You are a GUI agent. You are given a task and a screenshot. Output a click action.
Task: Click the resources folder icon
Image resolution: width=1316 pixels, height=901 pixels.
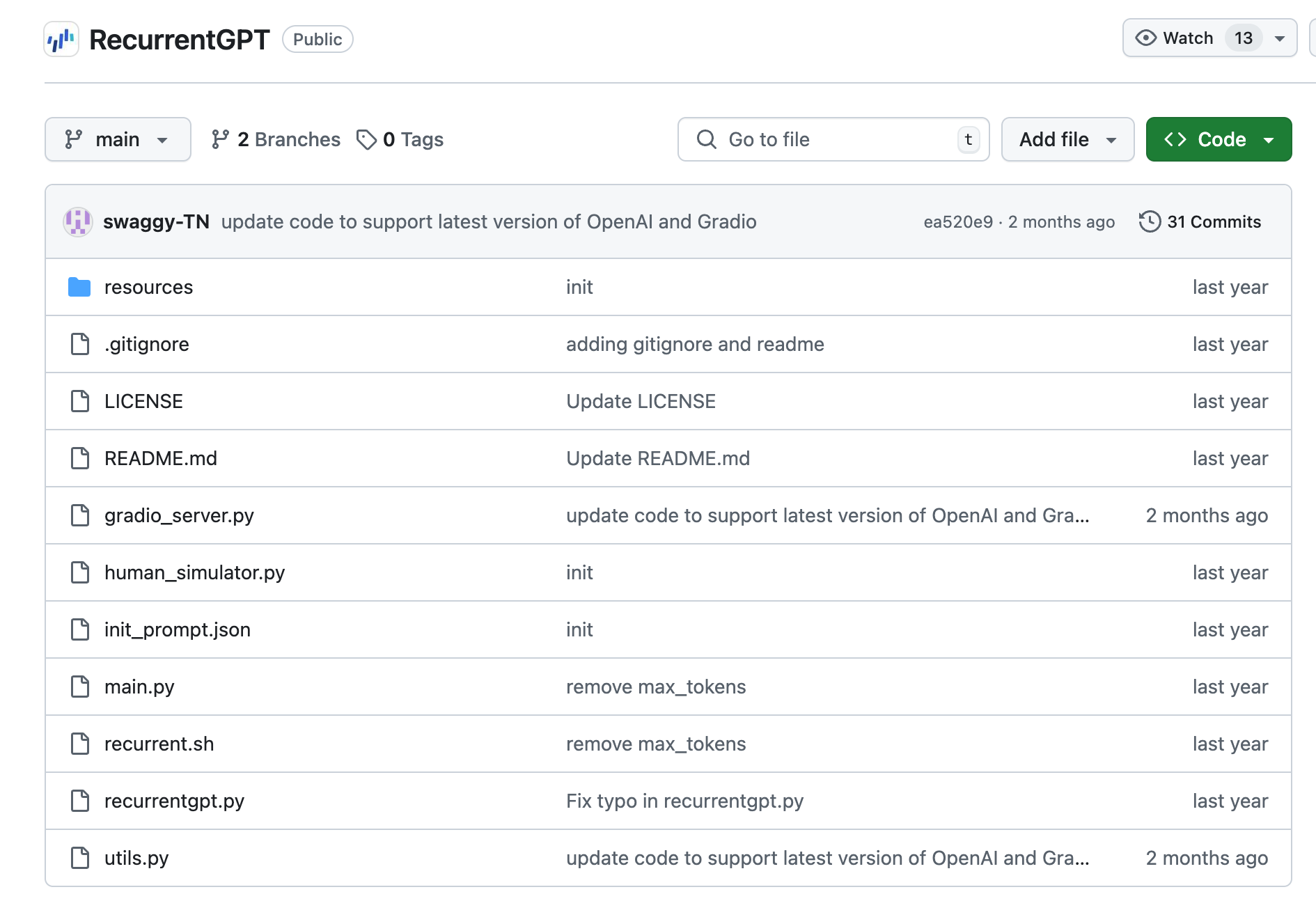[79, 287]
